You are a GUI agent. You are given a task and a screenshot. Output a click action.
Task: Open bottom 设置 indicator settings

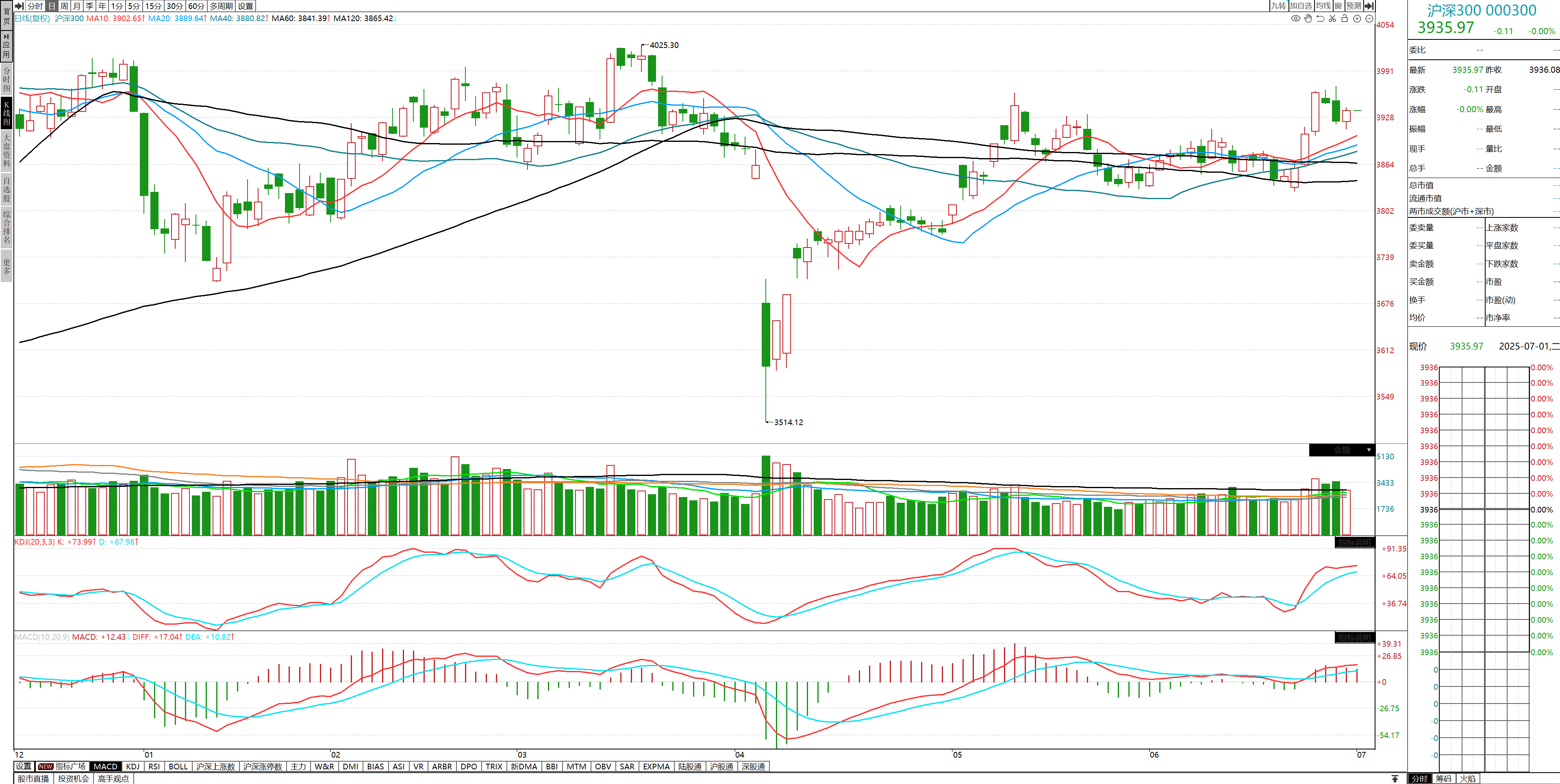coord(24,767)
